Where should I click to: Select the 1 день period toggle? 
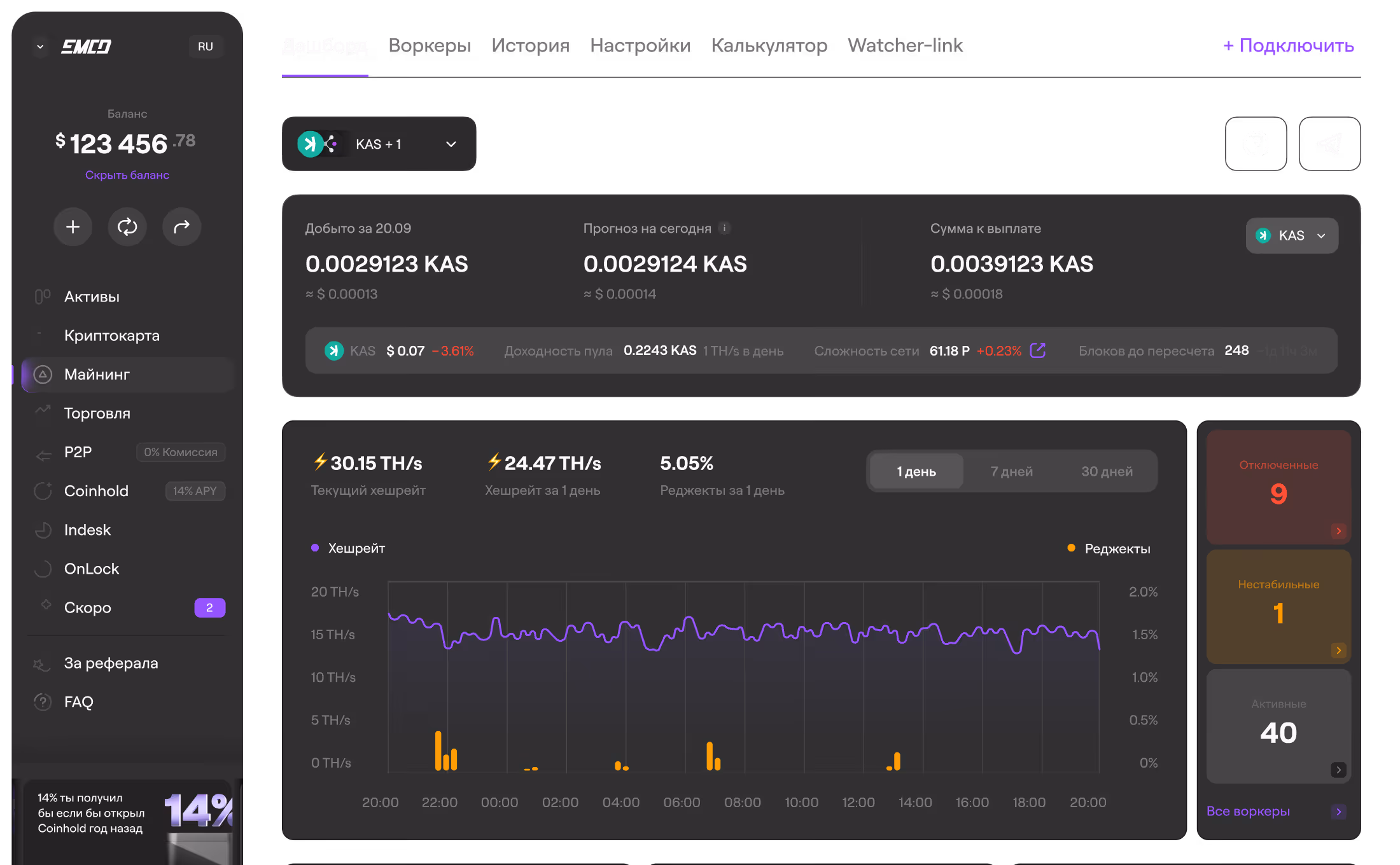[x=916, y=471]
